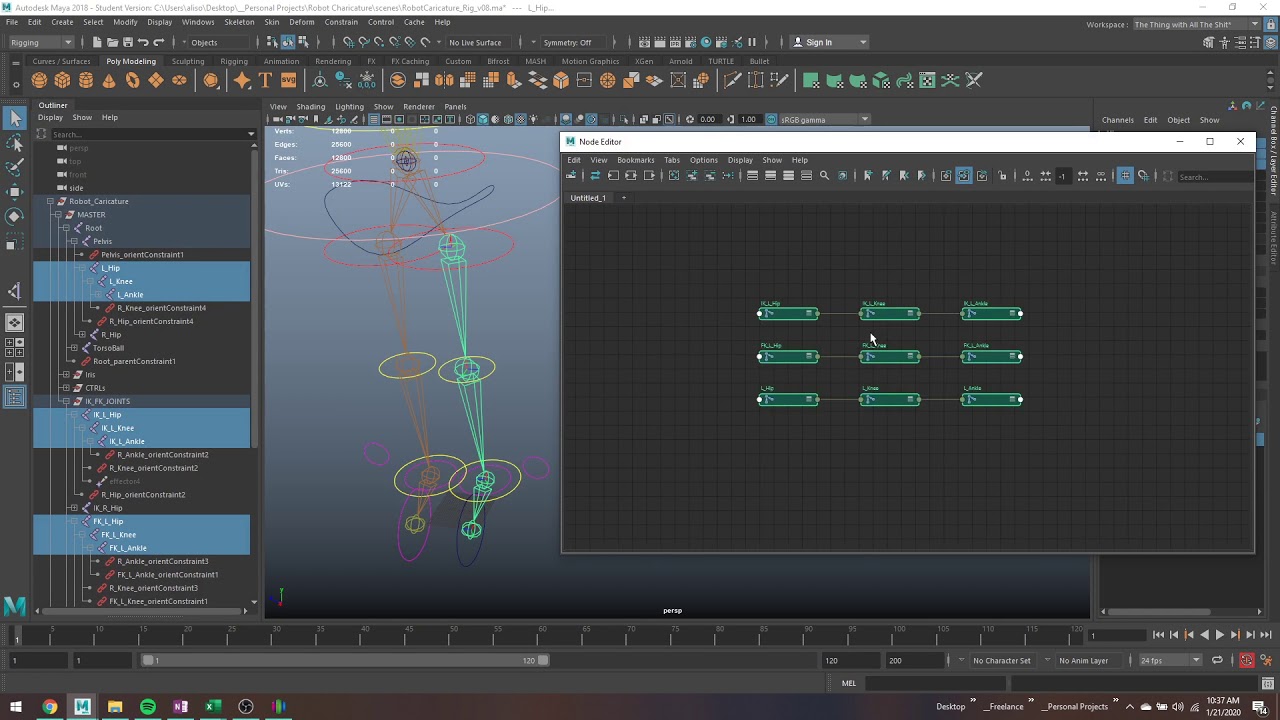Click the lock icon in Node Editor toolbar
The width and height of the screenshot is (1280, 720).
click(x=1001, y=176)
